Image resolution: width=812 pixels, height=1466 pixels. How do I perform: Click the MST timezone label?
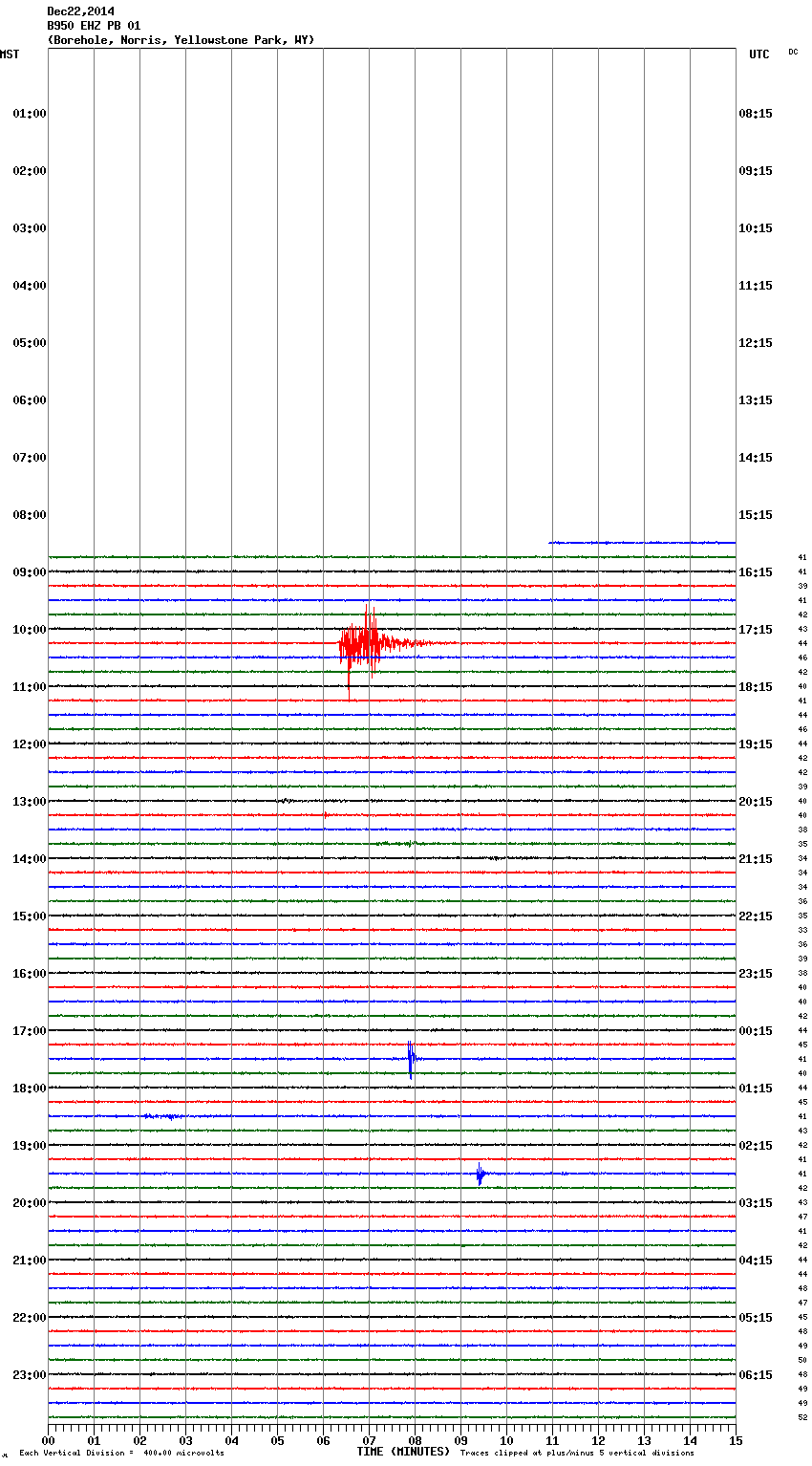point(10,54)
